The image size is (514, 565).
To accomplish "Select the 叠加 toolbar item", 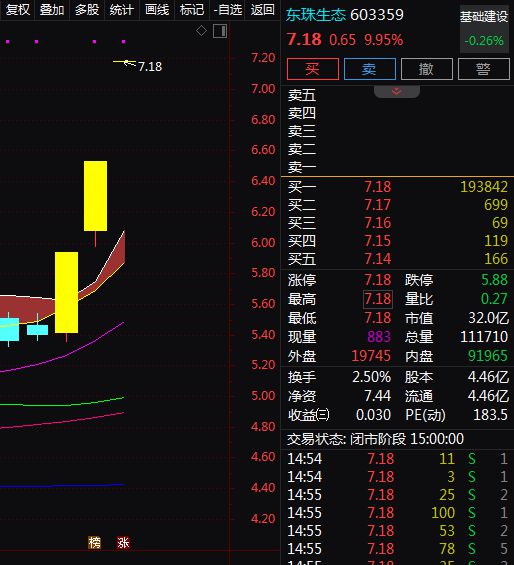I will coord(52,10).
